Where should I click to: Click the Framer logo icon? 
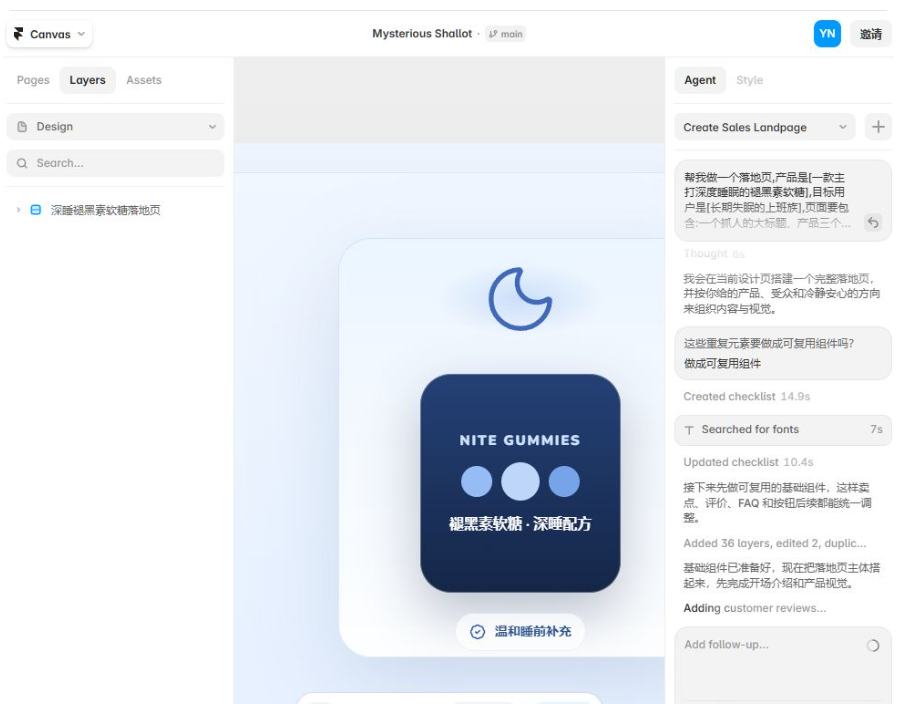point(19,34)
